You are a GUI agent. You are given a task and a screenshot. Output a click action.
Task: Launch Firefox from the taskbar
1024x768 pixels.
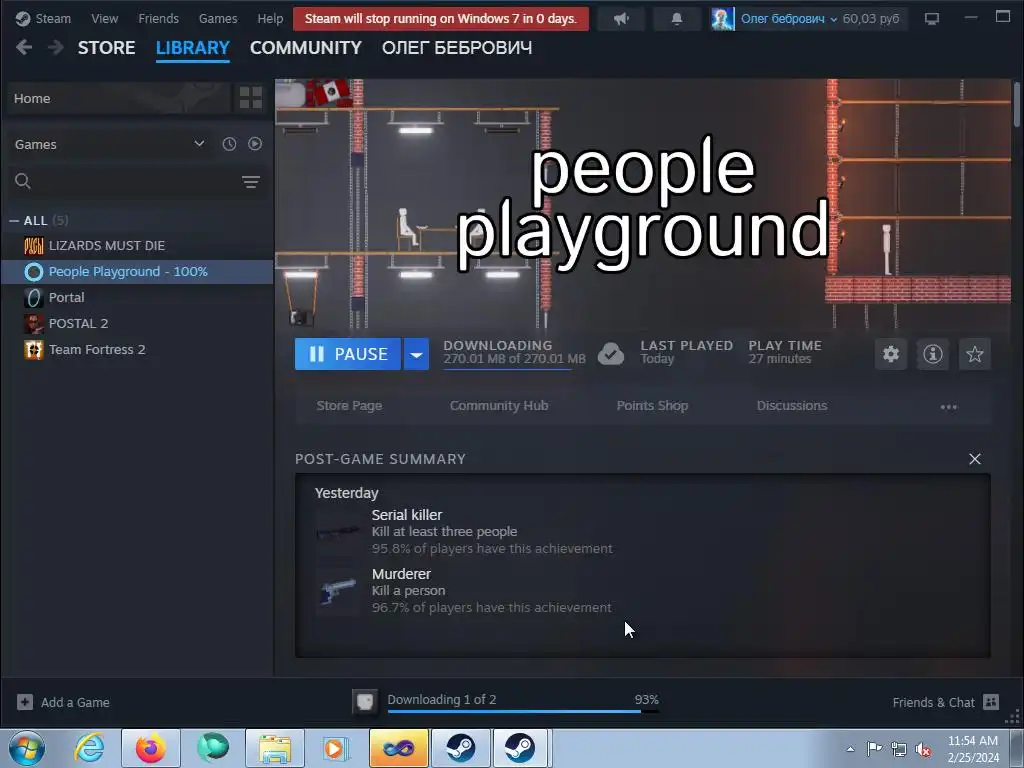coord(151,748)
